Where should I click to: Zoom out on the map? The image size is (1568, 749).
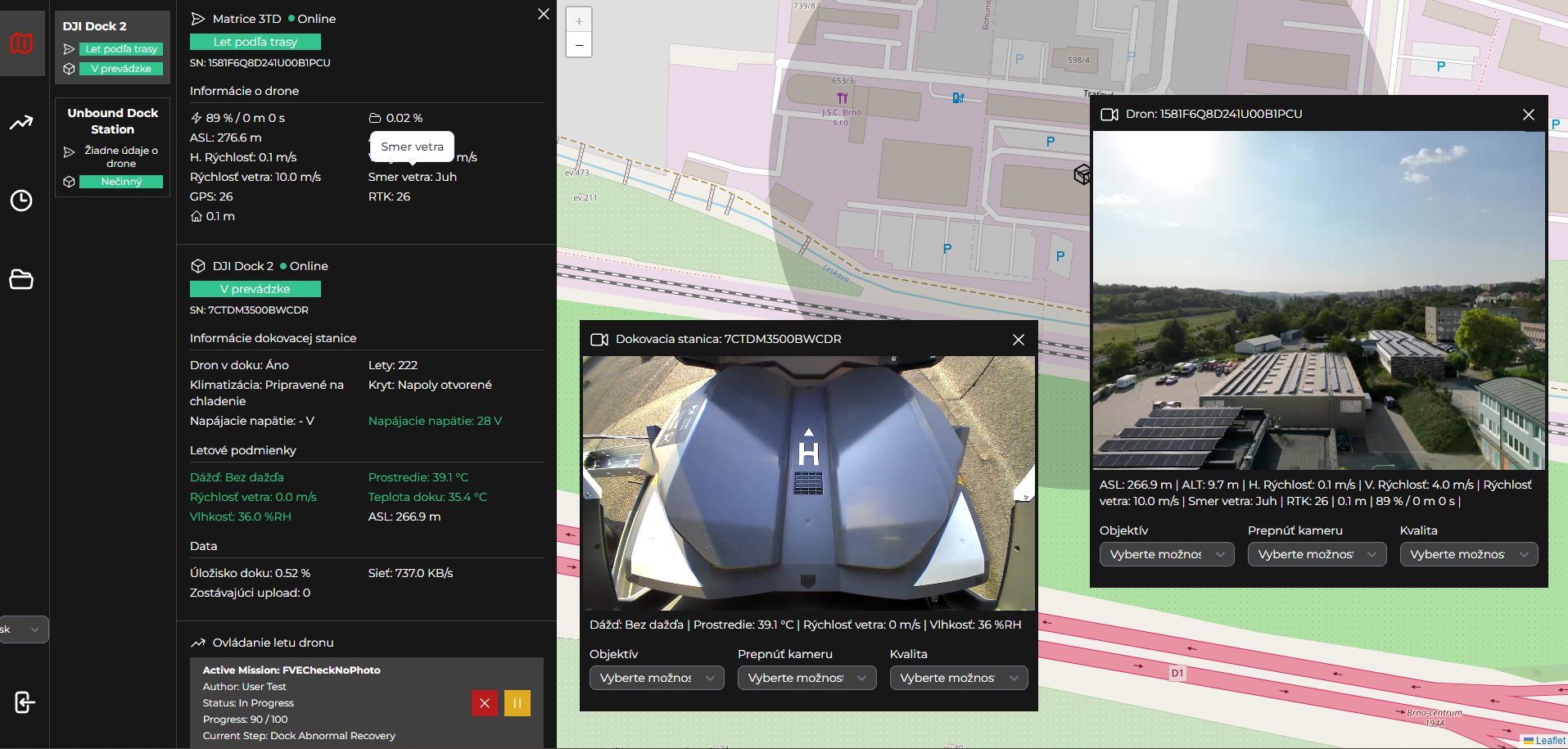tap(579, 45)
